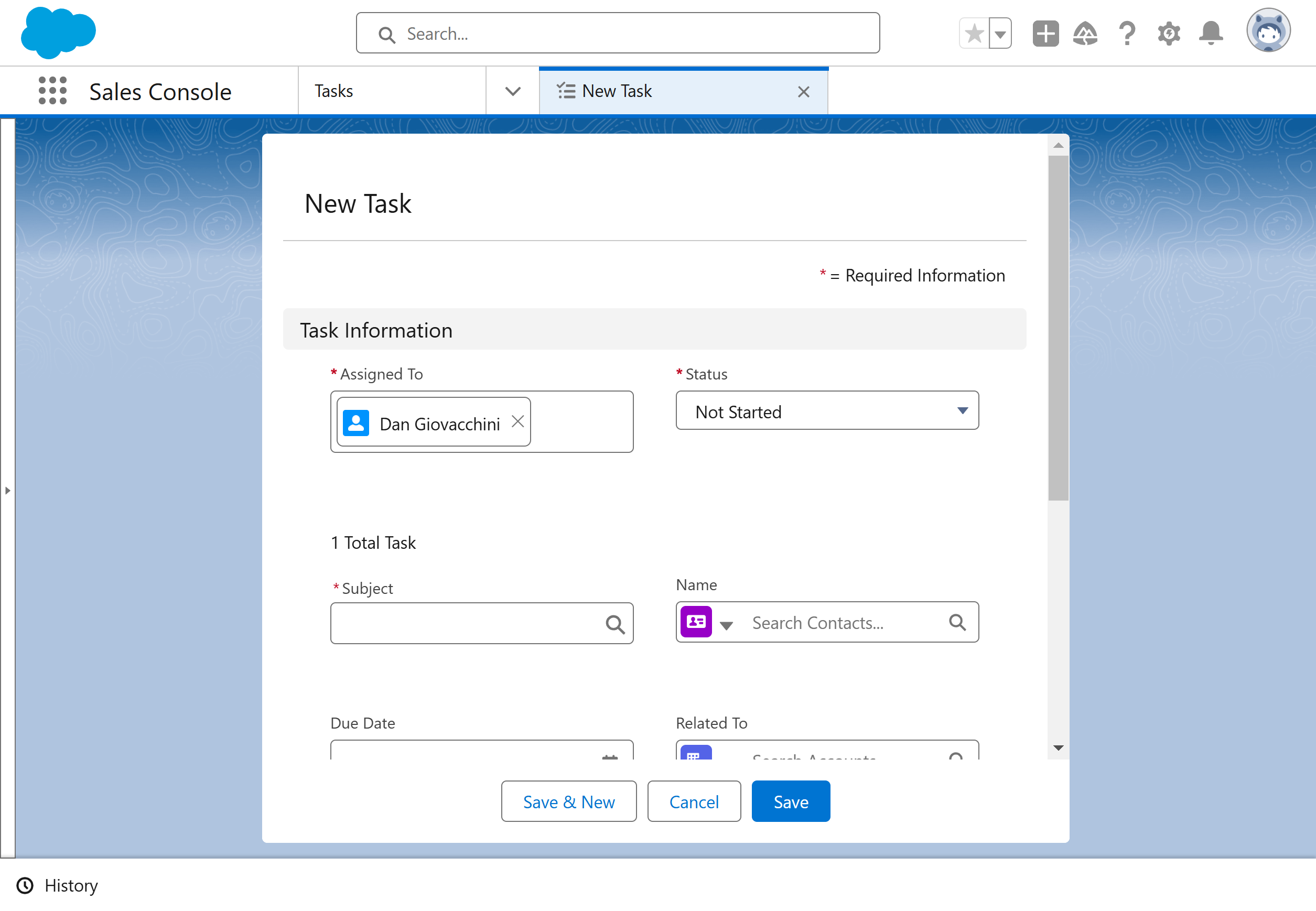The image size is (1316, 911).
Task: Expand the Status dropdown
Action: 827,410
